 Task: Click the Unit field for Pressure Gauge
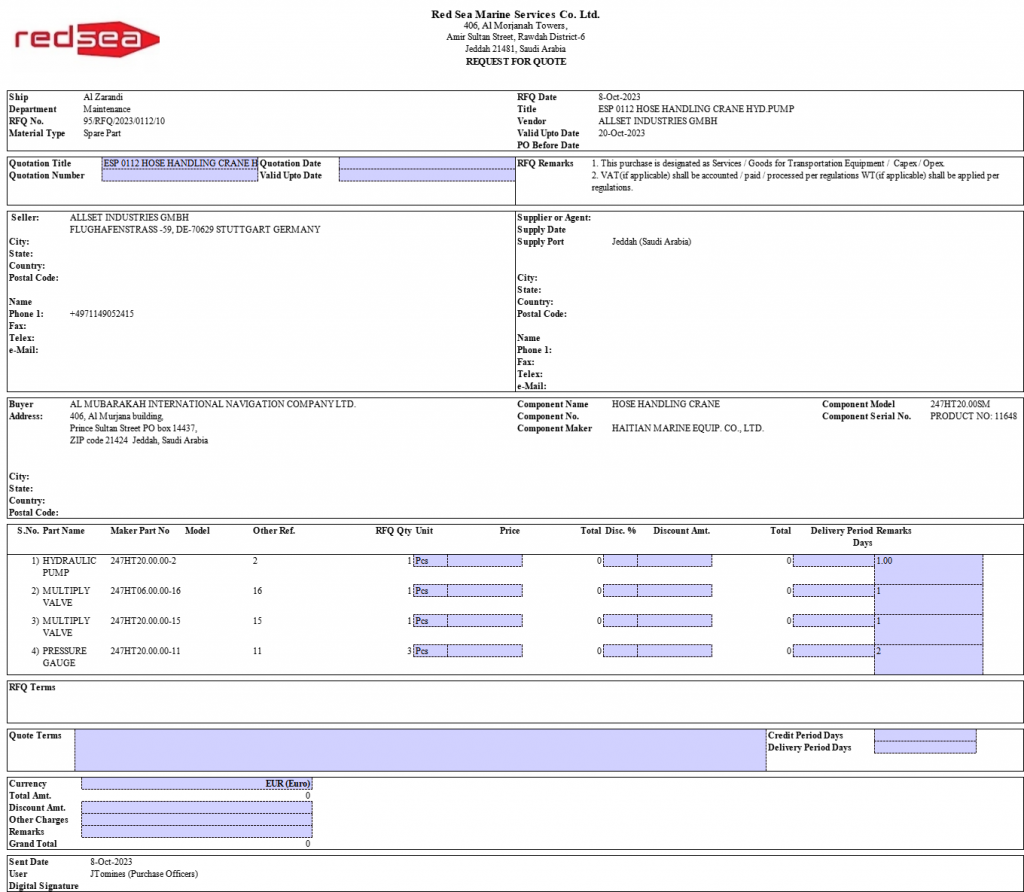[430, 651]
